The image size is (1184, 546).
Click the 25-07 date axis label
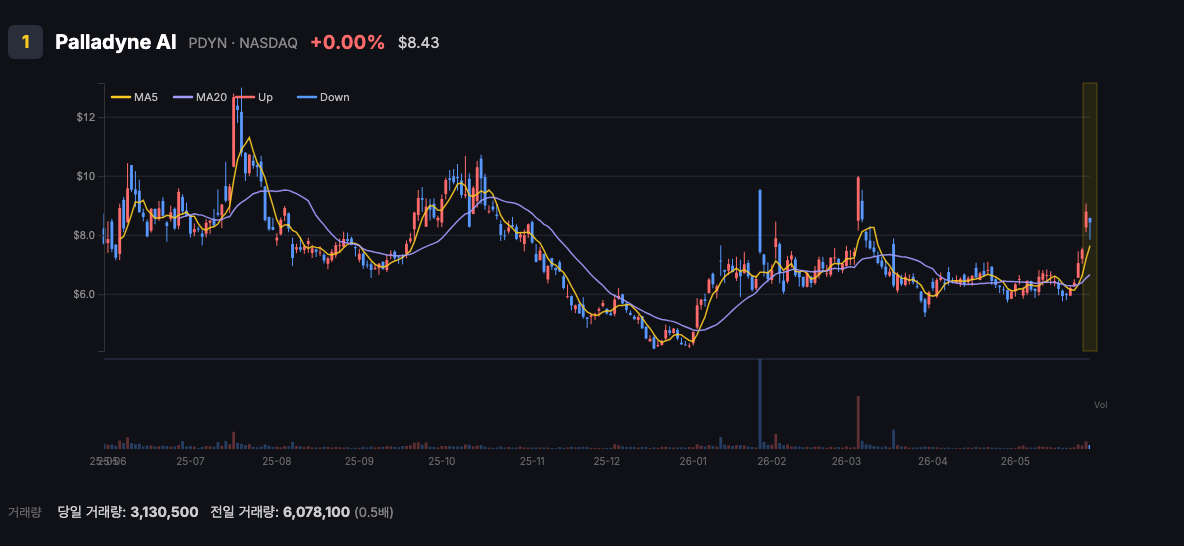[190, 461]
